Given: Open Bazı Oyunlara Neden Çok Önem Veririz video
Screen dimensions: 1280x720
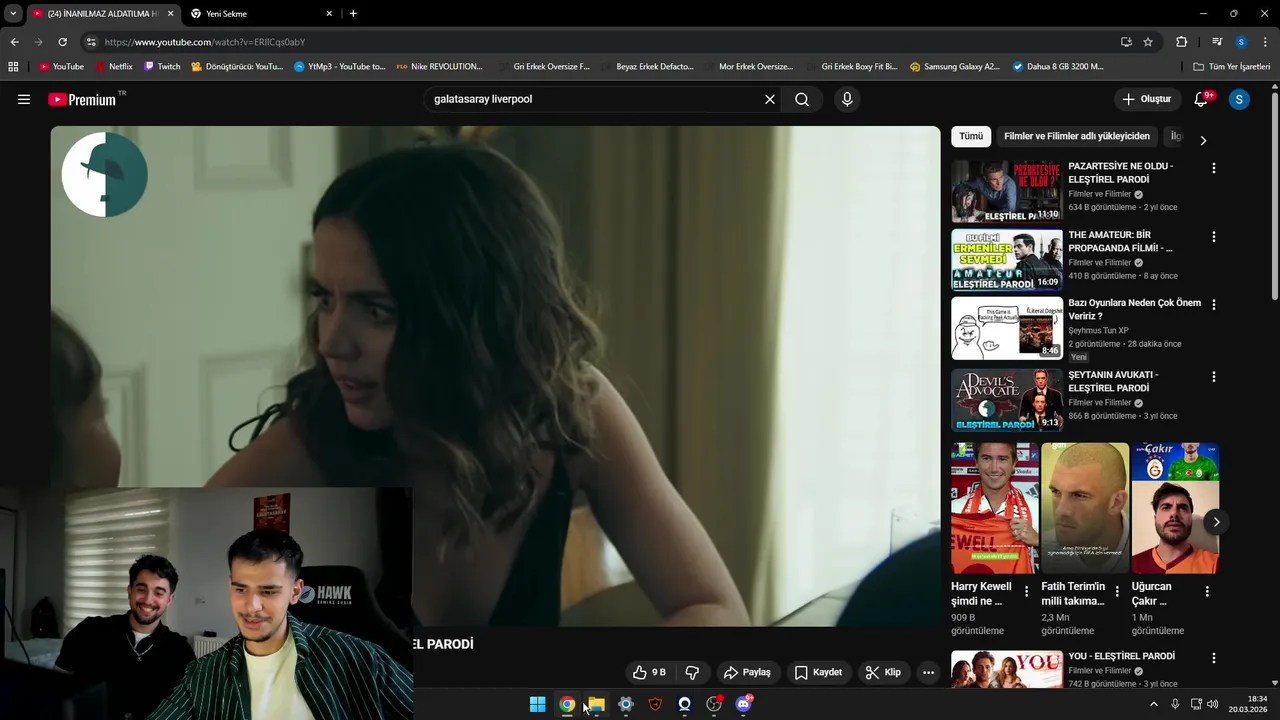Looking at the screenshot, I should (1134, 309).
